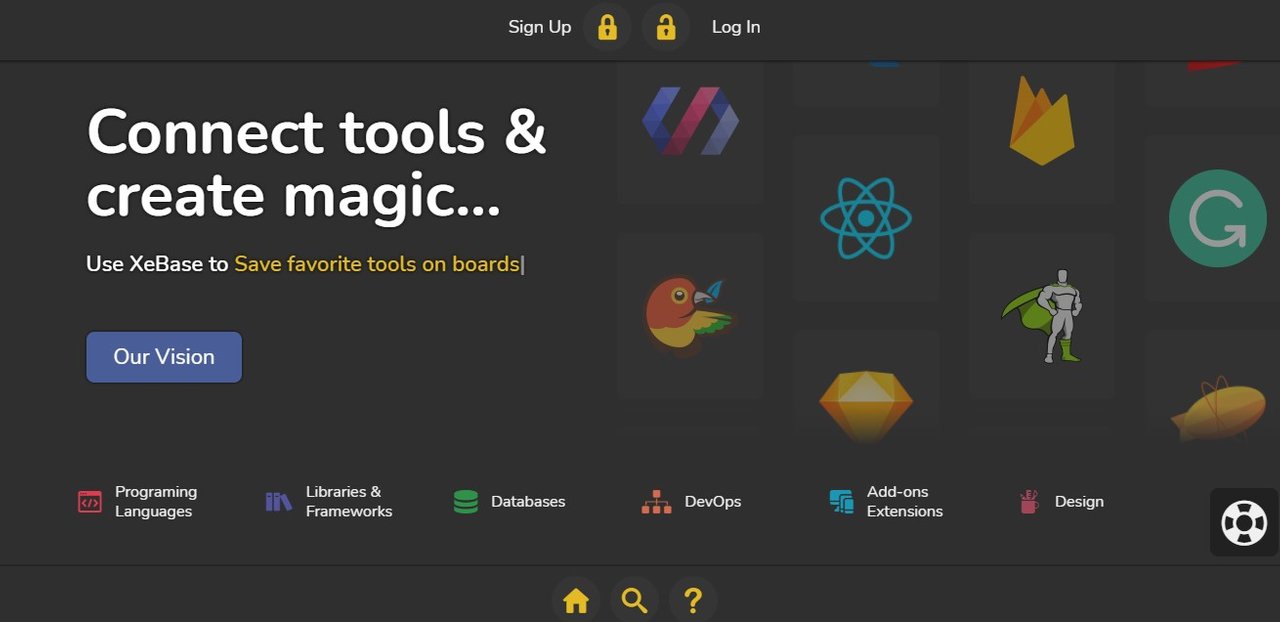Click the DevOps hierarchy icon
This screenshot has width=1280, height=622.
click(656, 502)
